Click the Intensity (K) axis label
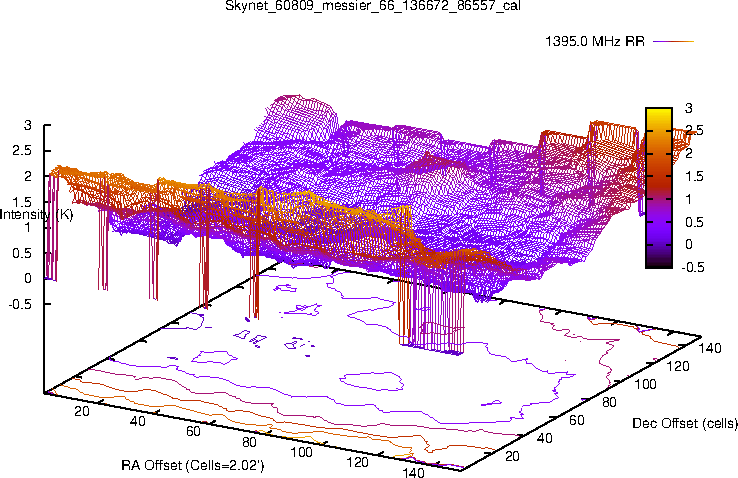The width and height of the screenshot is (738, 478). [36, 215]
